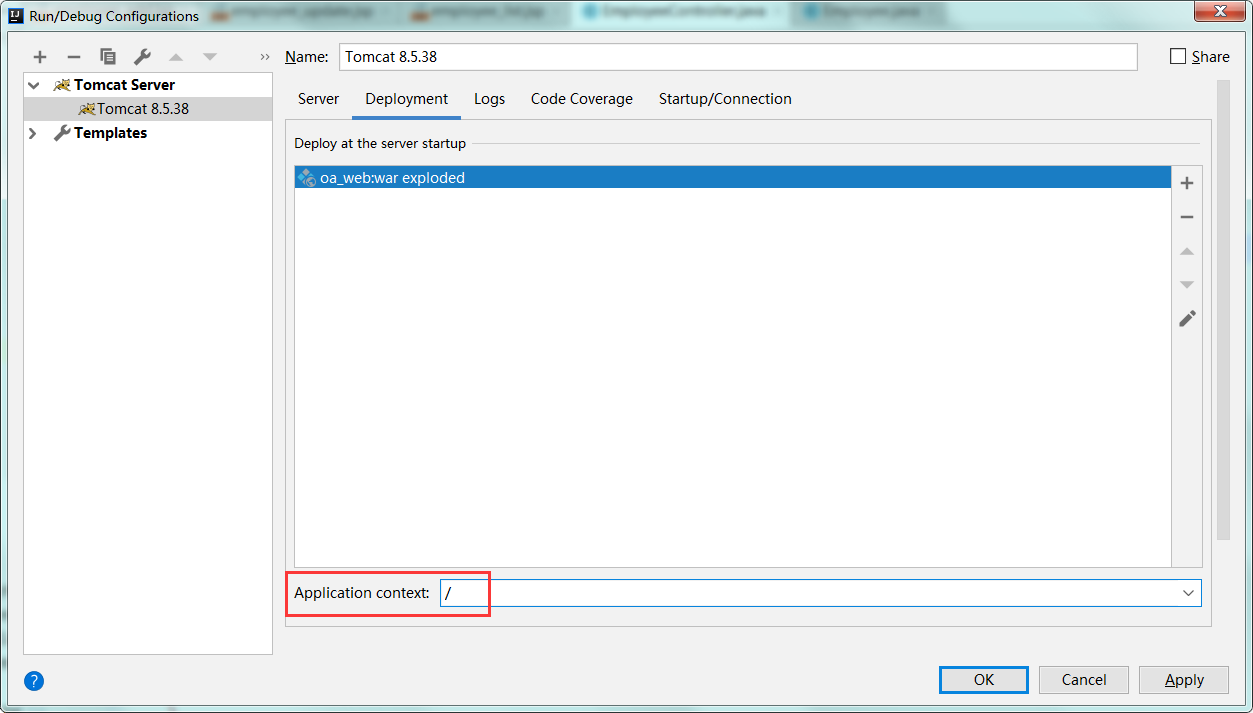This screenshot has width=1253, height=713.
Task: Click the Cancel button
Action: coord(1084,680)
